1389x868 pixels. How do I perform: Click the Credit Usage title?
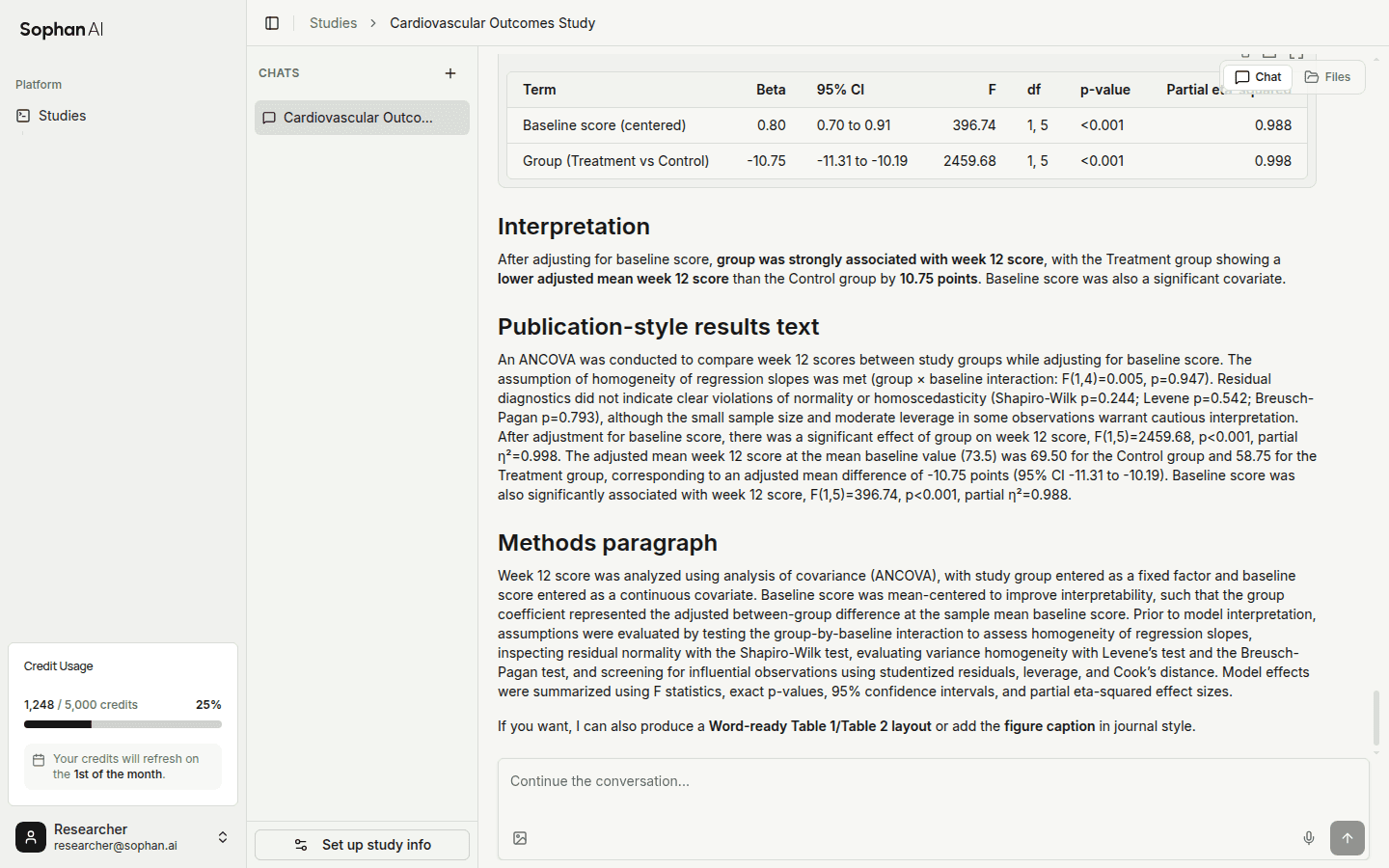click(x=59, y=666)
